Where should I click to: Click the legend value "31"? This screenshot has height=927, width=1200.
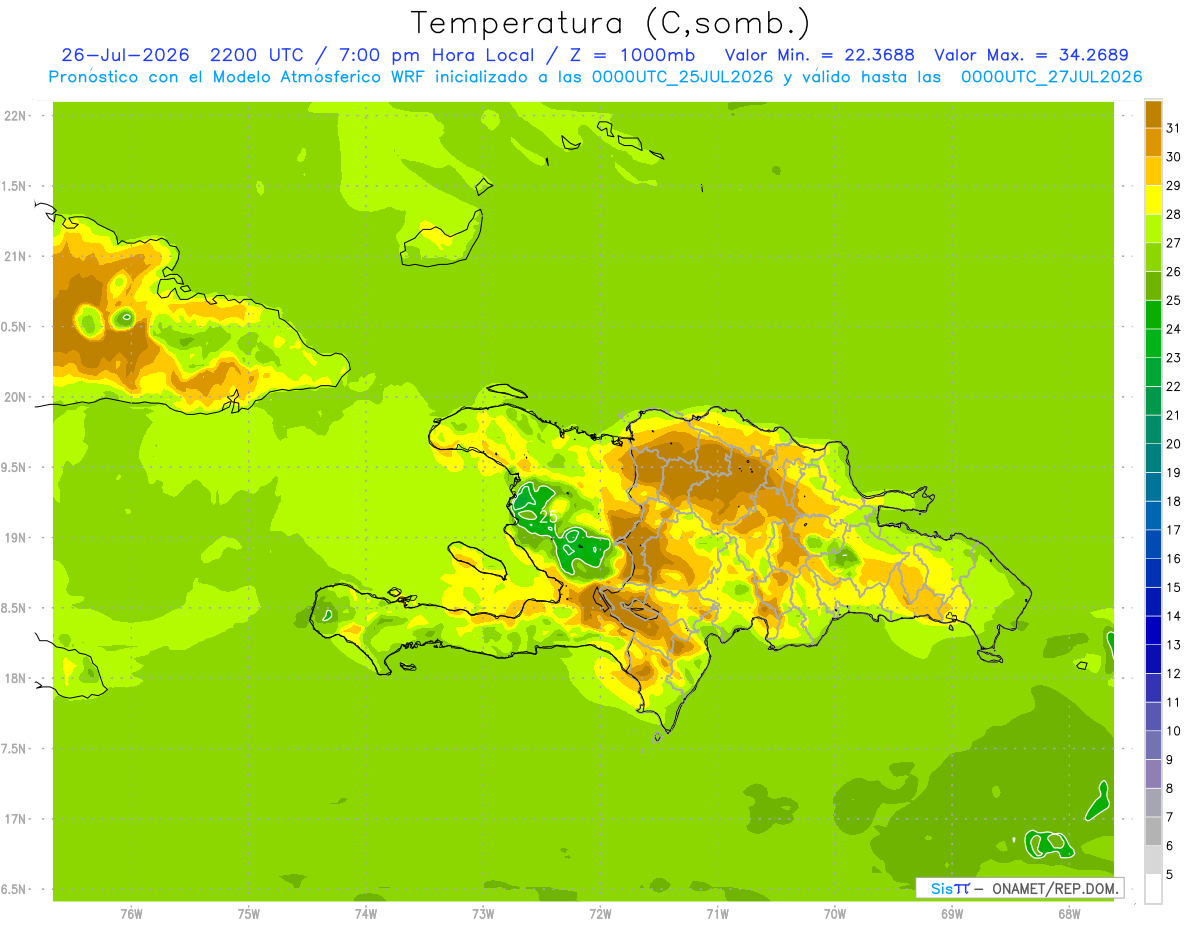[1173, 128]
